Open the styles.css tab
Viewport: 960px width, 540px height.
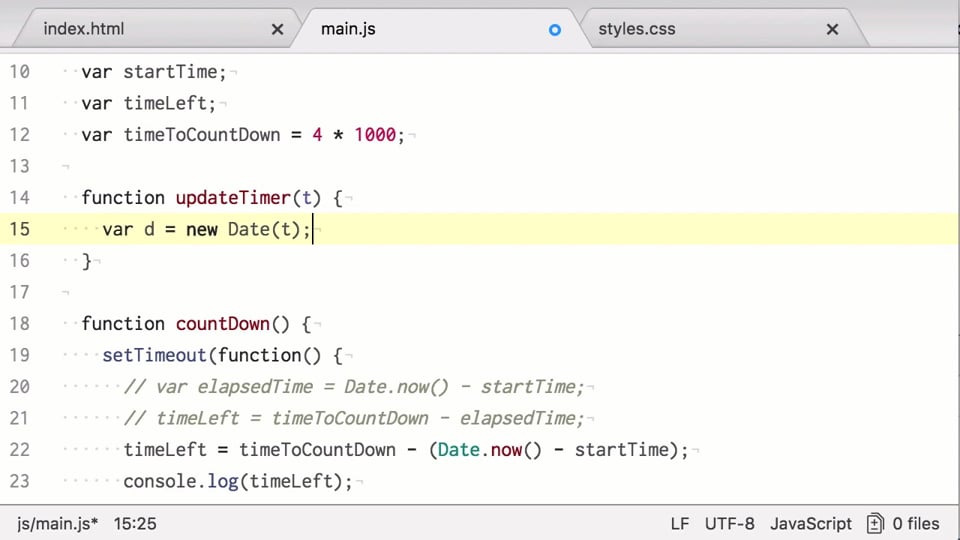(637, 29)
